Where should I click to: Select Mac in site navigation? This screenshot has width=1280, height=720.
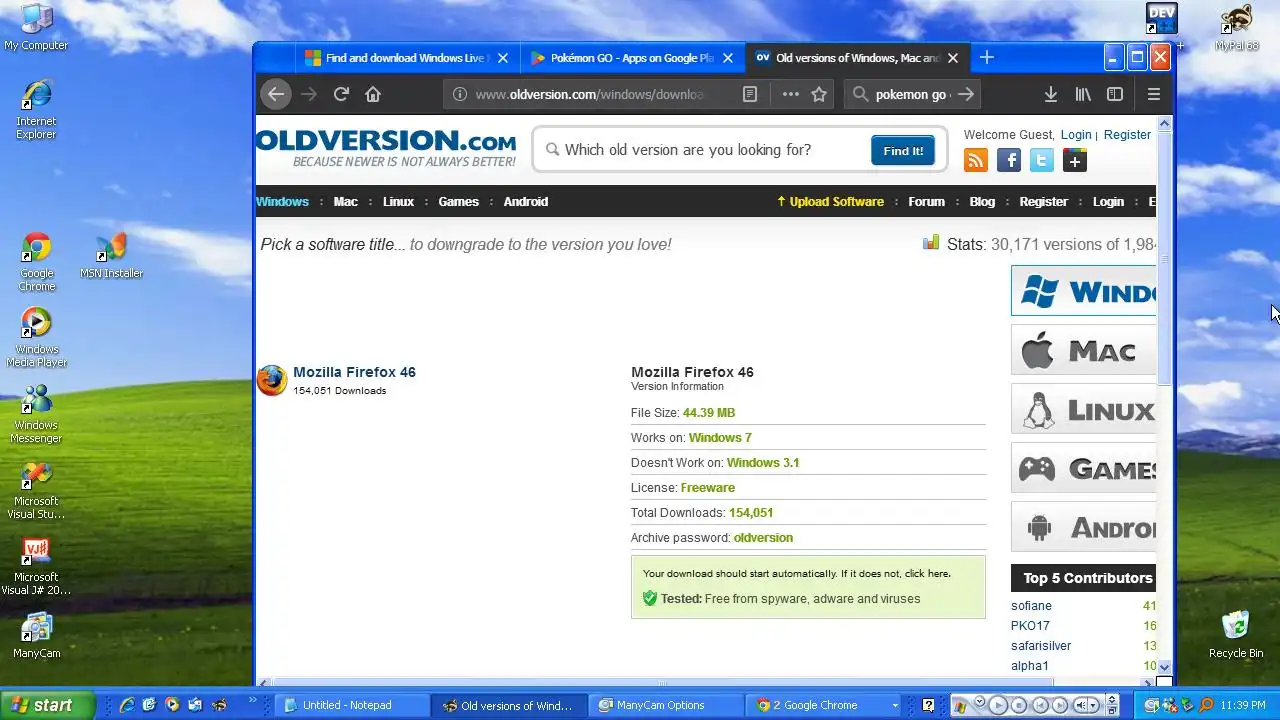pyautogui.click(x=345, y=201)
